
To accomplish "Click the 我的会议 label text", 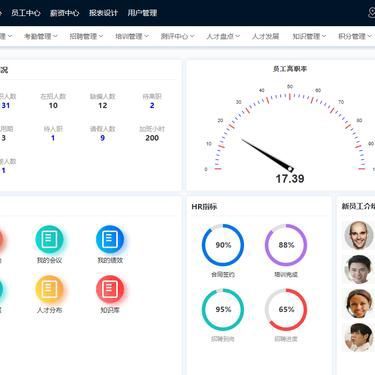I will click(x=49, y=260).
